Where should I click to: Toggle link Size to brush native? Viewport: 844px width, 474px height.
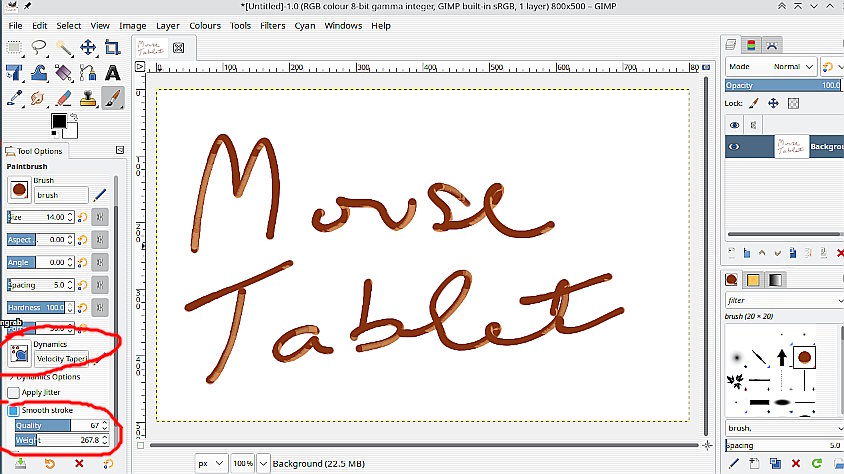pos(100,217)
